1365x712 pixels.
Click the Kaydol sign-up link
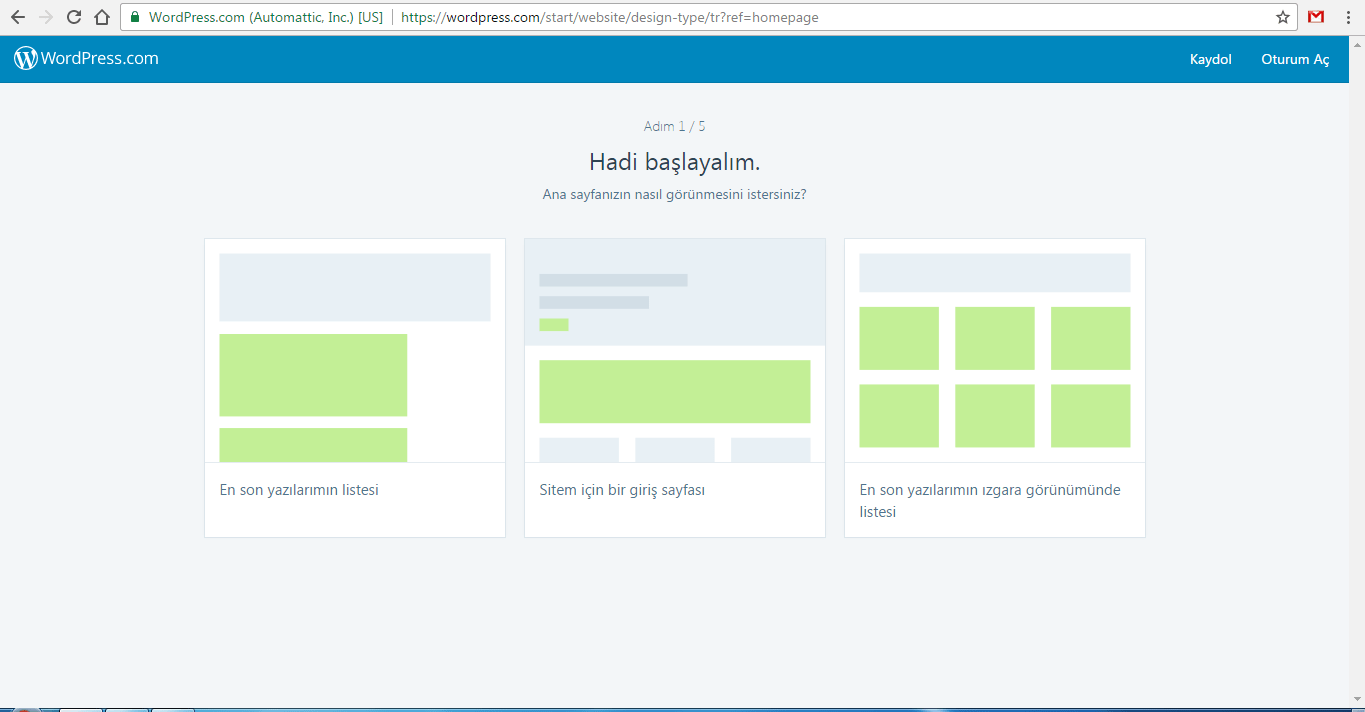(x=1210, y=59)
